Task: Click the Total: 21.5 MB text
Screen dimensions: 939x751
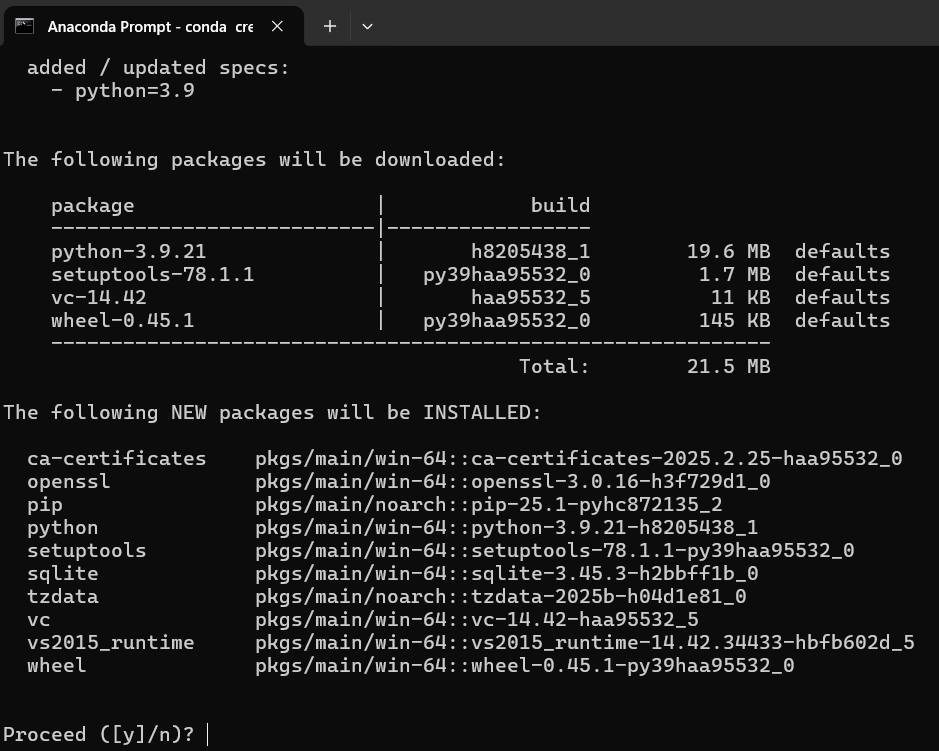Action: point(645,366)
